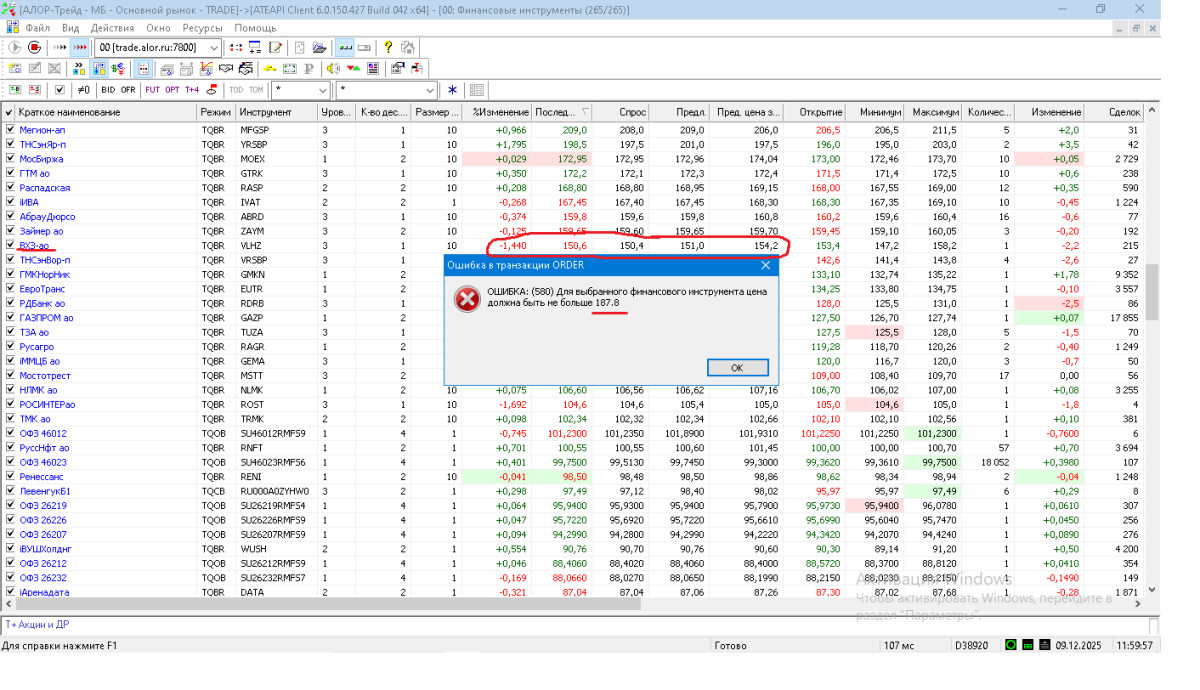This screenshot has height=690, width=1200.
Task: Open the Ресурсы menu
Action: (x=202, y=28)
